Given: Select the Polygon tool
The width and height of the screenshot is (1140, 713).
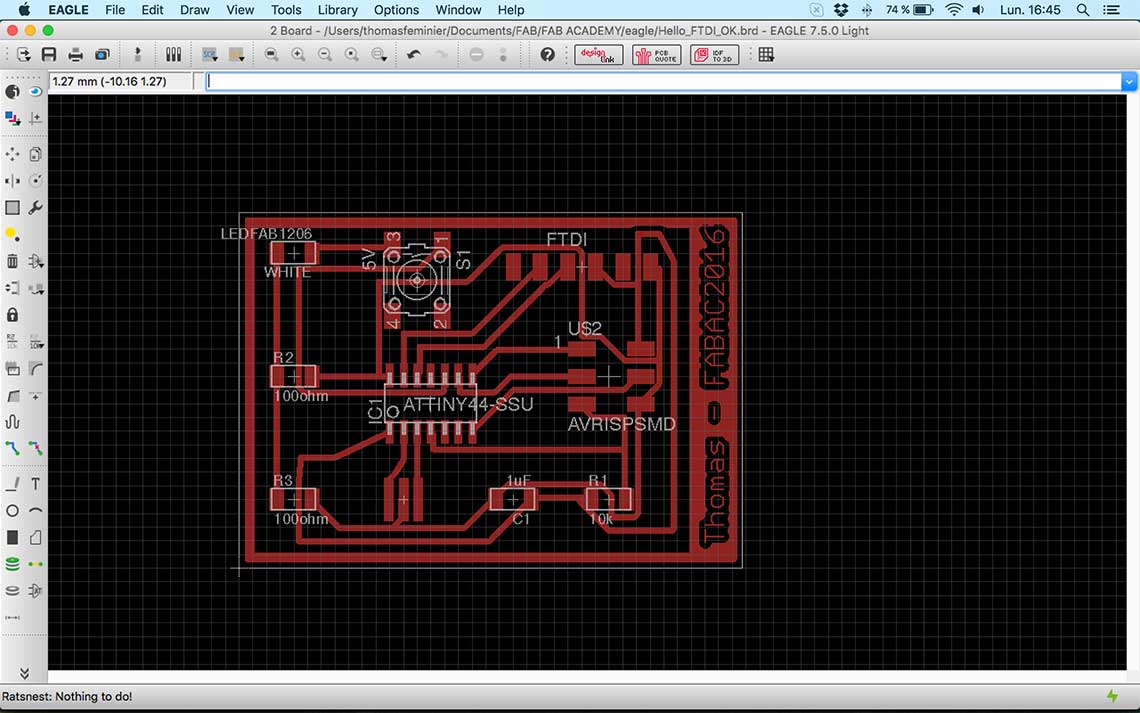Looking at the screenshot, I should (x=35, y=537).
